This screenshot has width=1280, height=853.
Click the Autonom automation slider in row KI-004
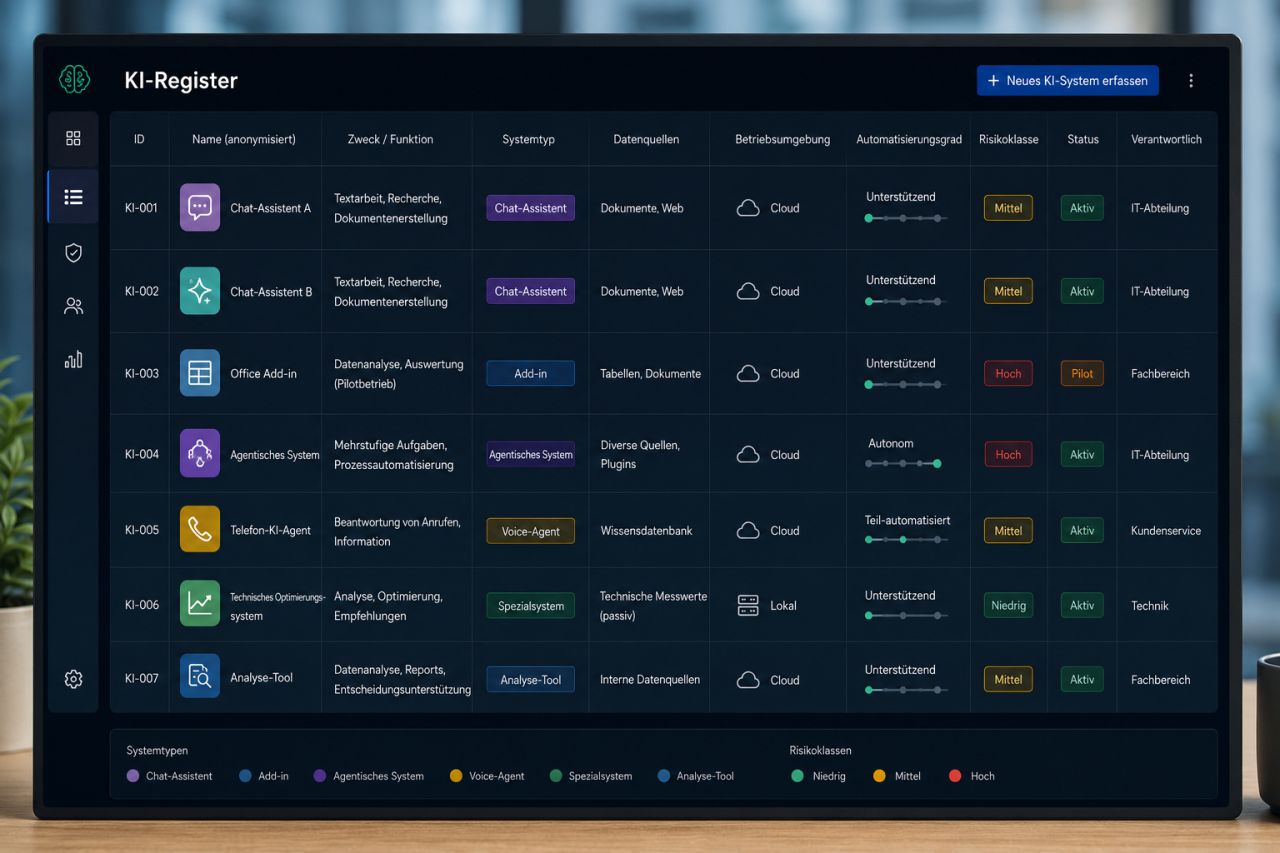click(902, 463)
